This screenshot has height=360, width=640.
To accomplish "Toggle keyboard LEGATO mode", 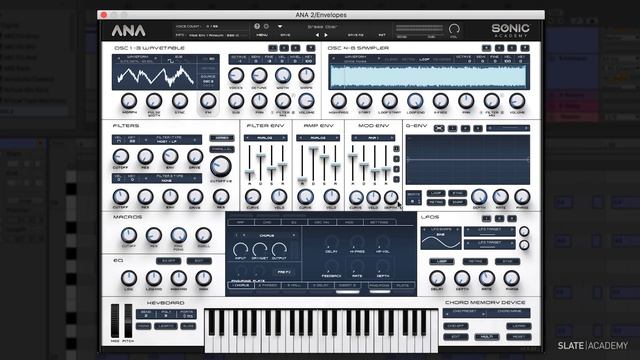I will pos(166,326).
